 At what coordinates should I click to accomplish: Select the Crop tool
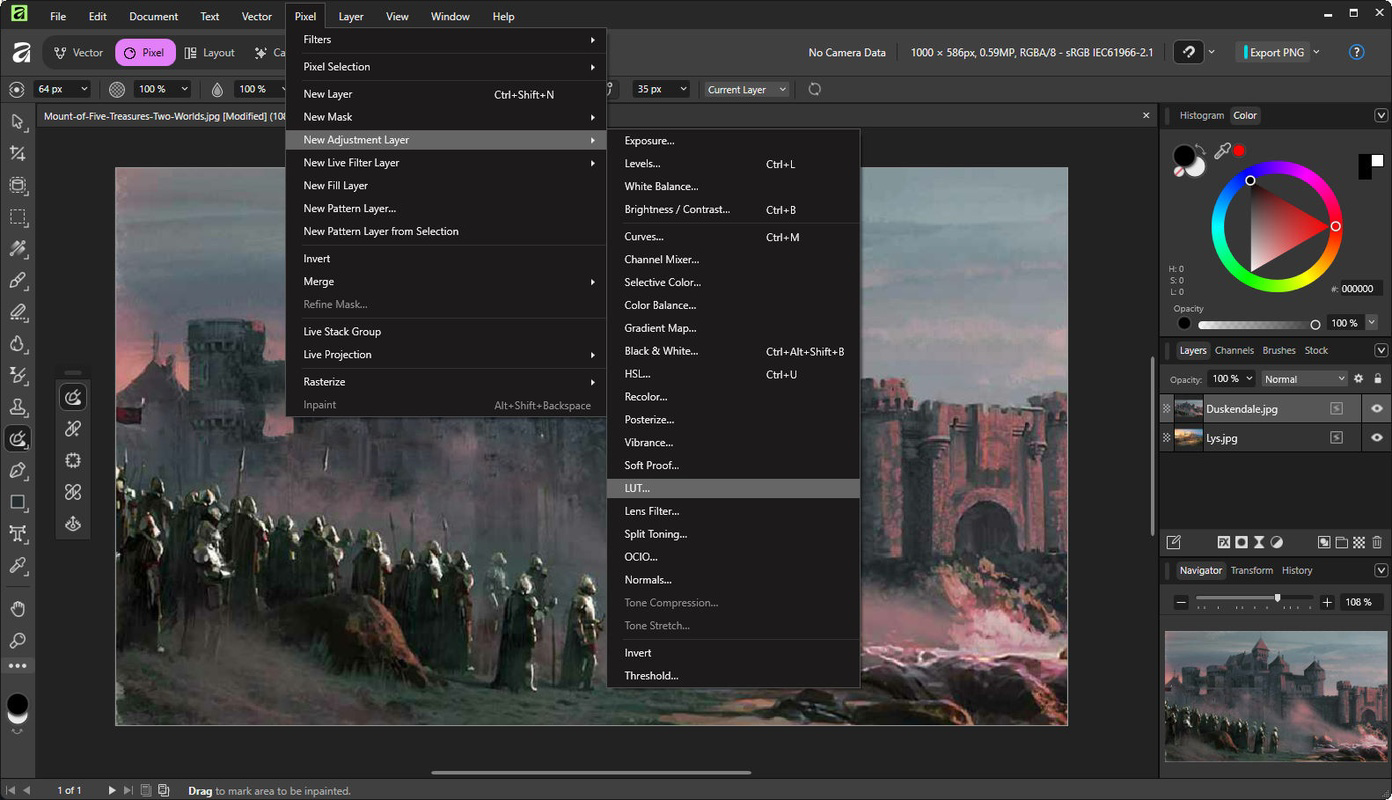[17, 153]
